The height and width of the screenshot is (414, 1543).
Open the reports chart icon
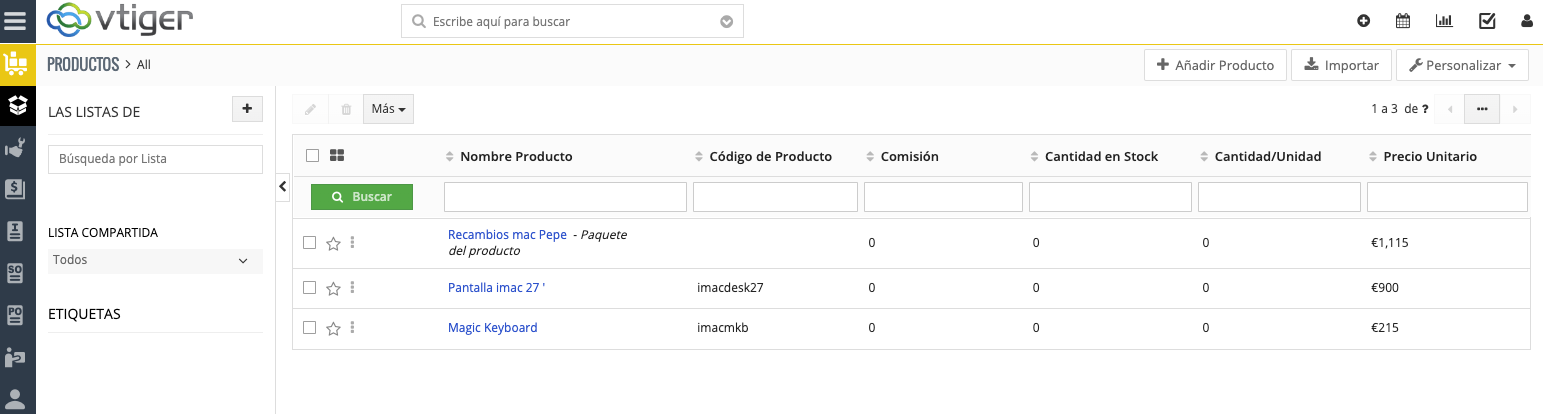pos(1444,21)
